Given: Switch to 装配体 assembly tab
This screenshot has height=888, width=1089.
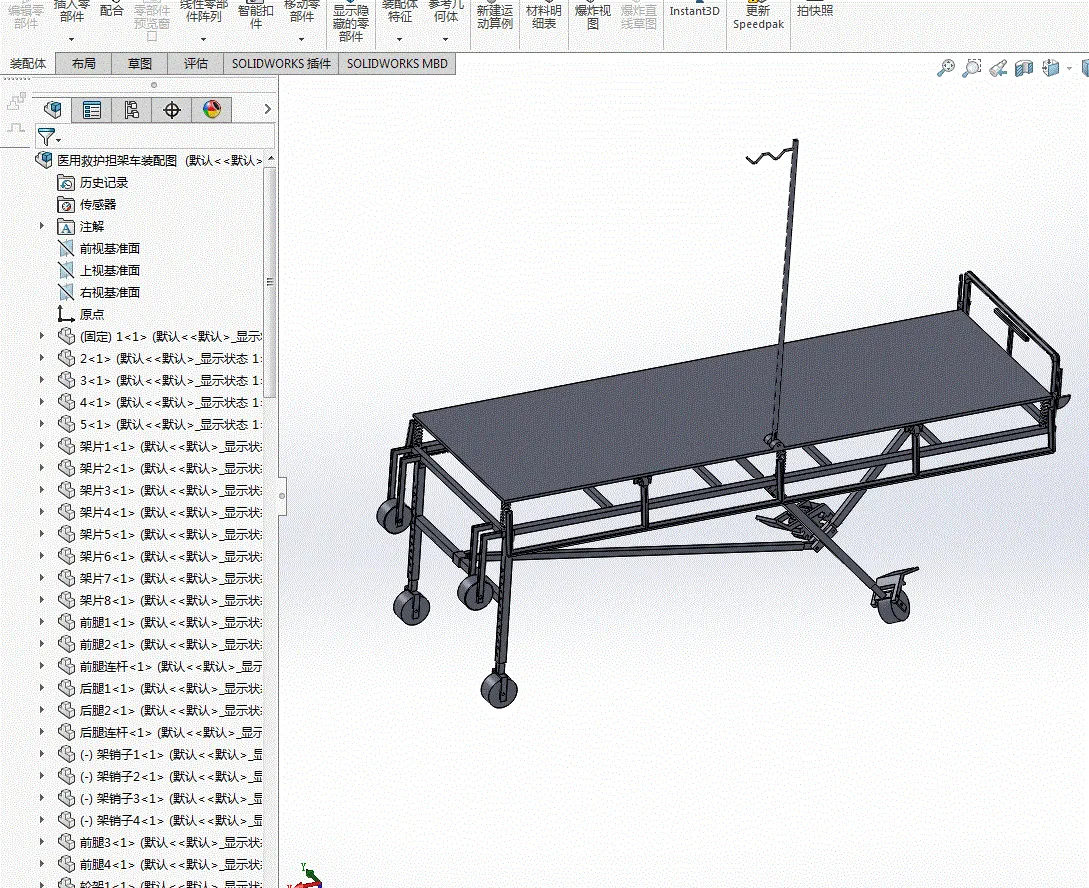Looking at the screenshot, I should (x=28, y=63).
